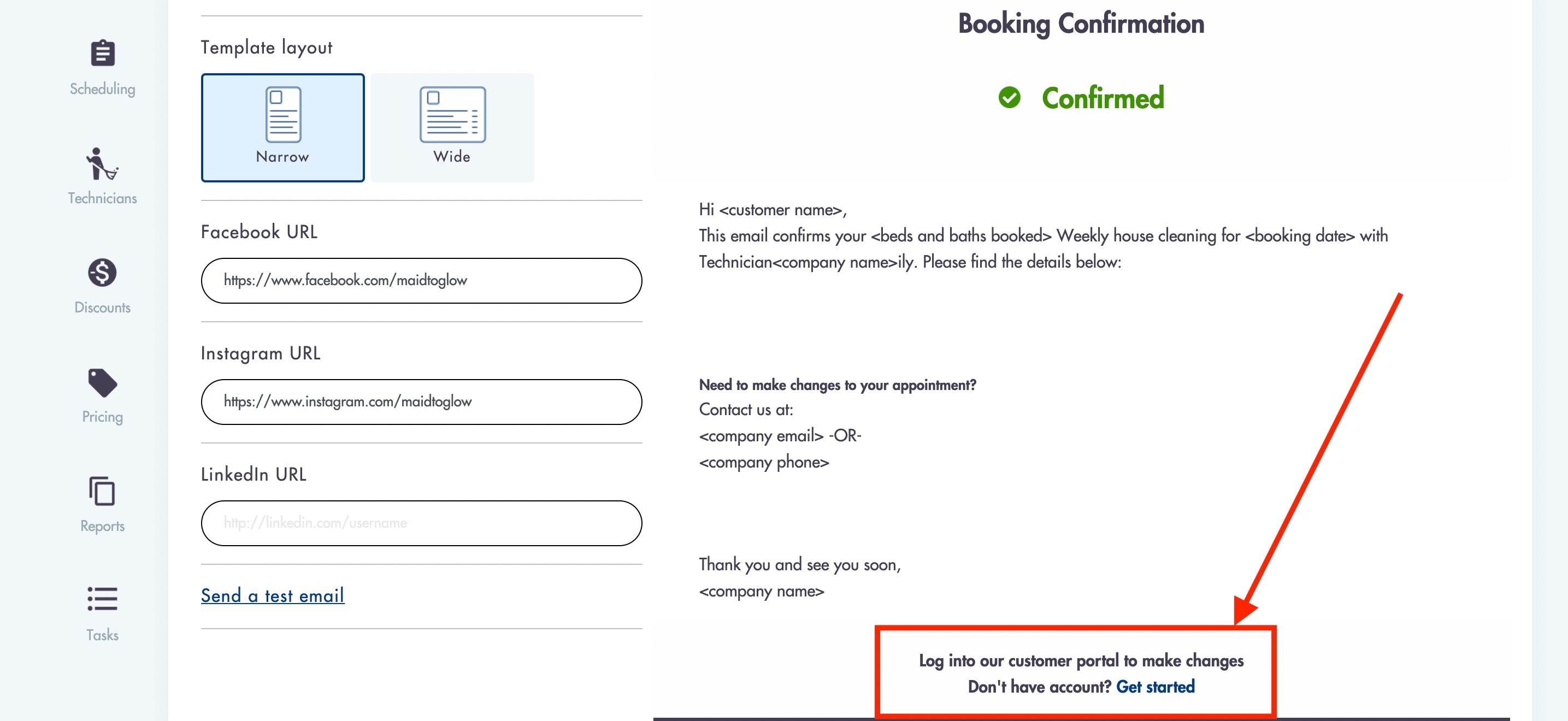Edit the Instagram URL field

[421, 401]
